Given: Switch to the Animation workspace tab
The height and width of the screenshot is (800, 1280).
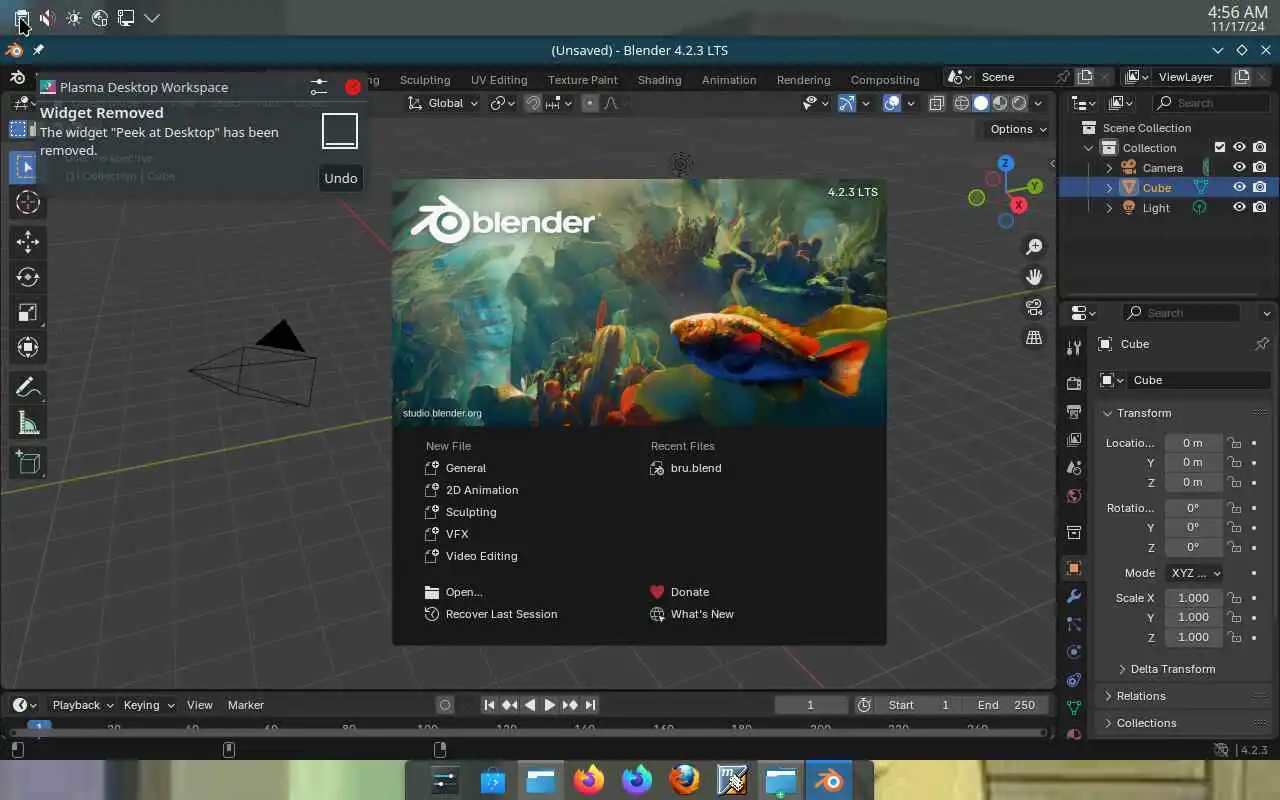Looking at the screenshot, I should tap(729, 80).
